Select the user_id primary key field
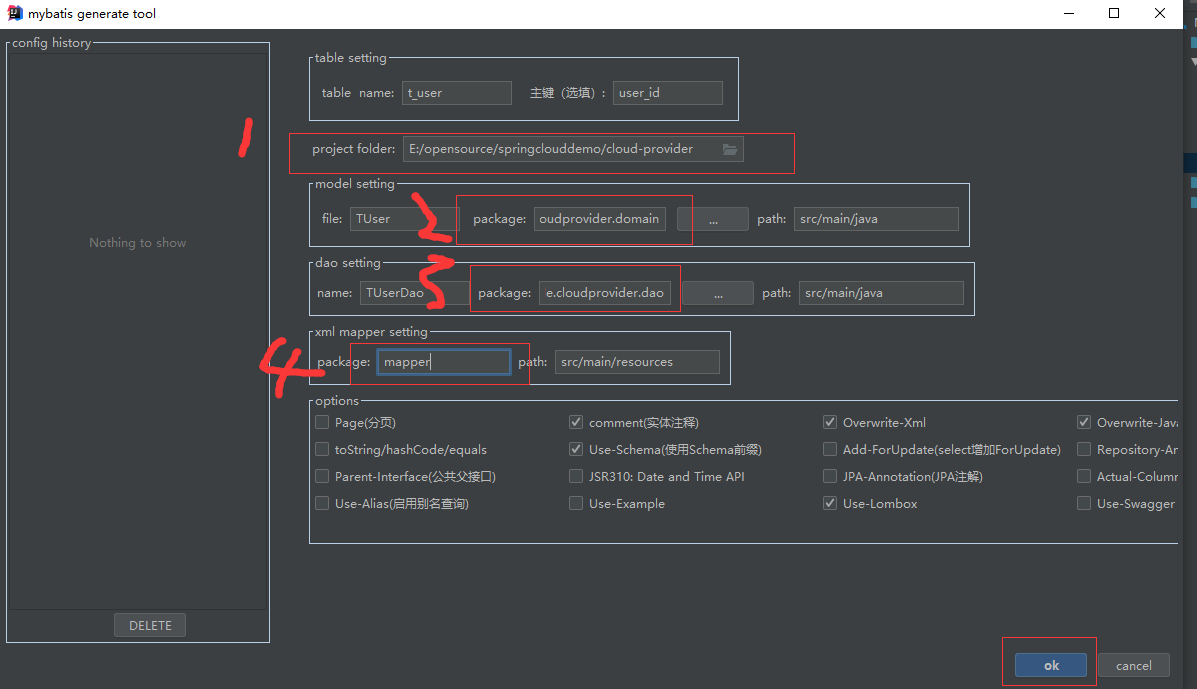This screenshot has height=689, width=1197. (x=667, y=92)
